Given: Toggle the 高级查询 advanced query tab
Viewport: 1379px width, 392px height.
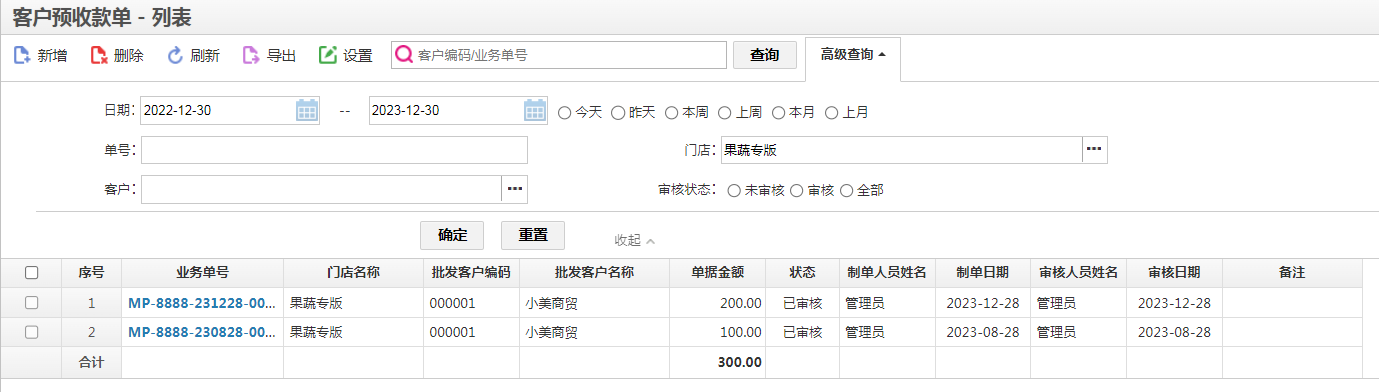Looking at the screenshot, I should tap(853, 54).
